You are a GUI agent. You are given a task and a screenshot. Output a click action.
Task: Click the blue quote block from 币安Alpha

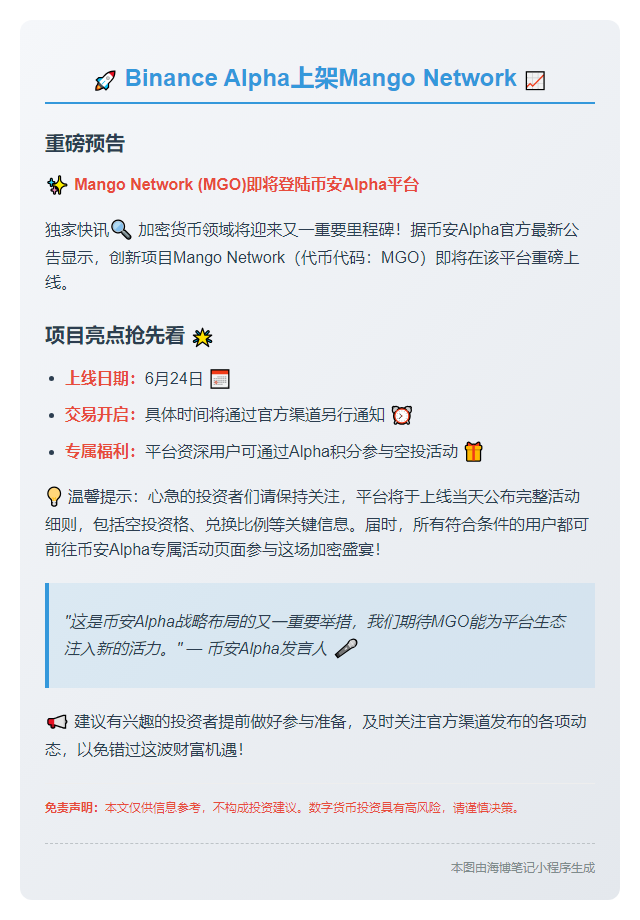[x=320, y=635]
